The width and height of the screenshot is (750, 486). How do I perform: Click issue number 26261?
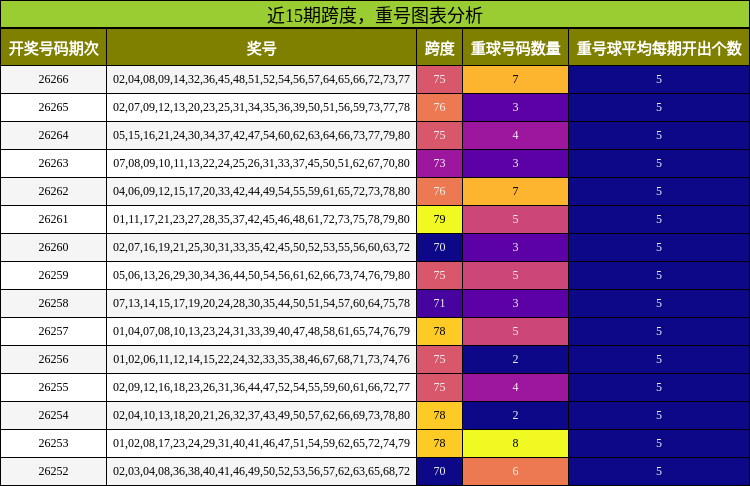tap(54, 219)
